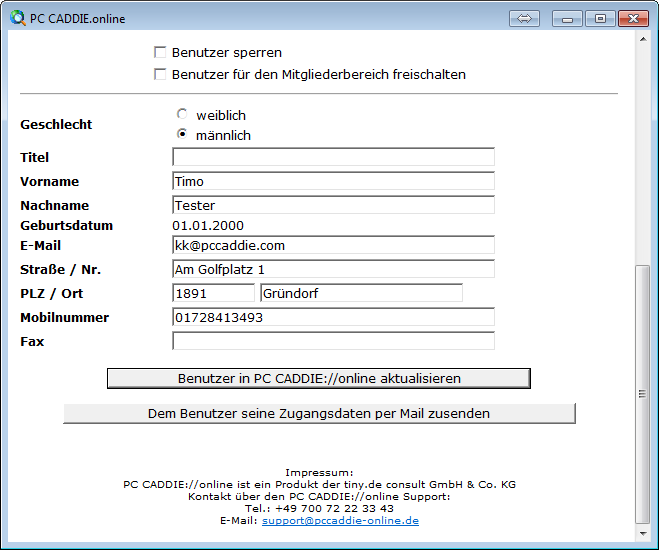Click the Mobilnummer field
The height and width of the screenshot is (550, 659).
333,316
